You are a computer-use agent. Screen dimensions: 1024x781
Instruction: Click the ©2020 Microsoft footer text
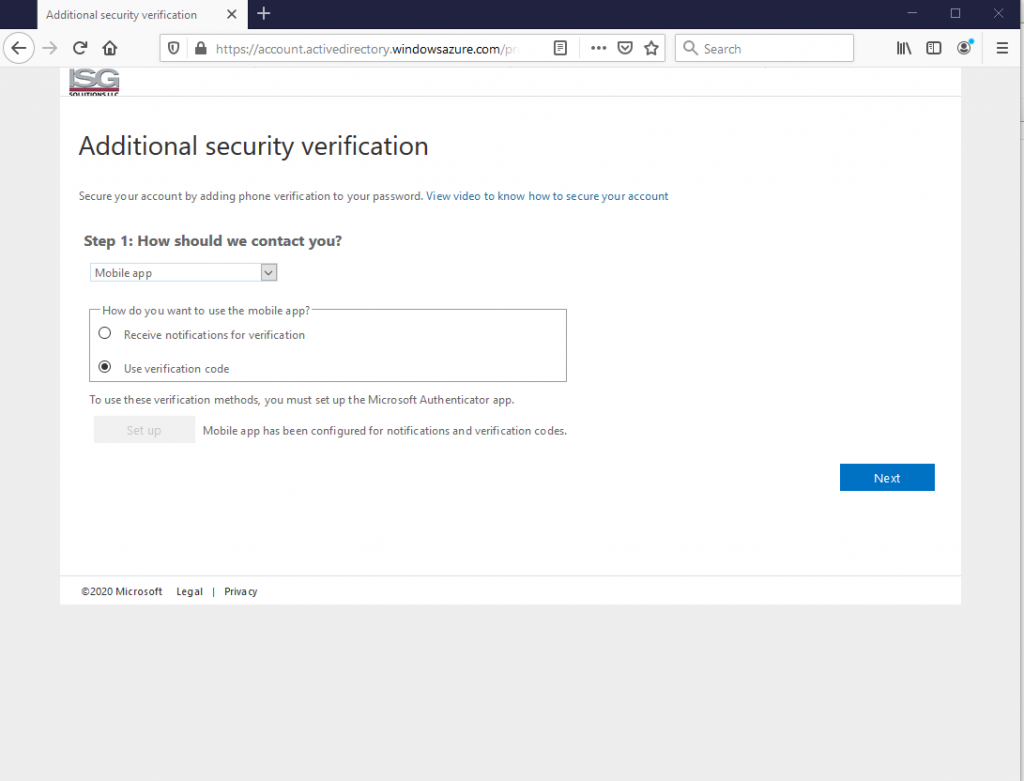coord(121,592)
